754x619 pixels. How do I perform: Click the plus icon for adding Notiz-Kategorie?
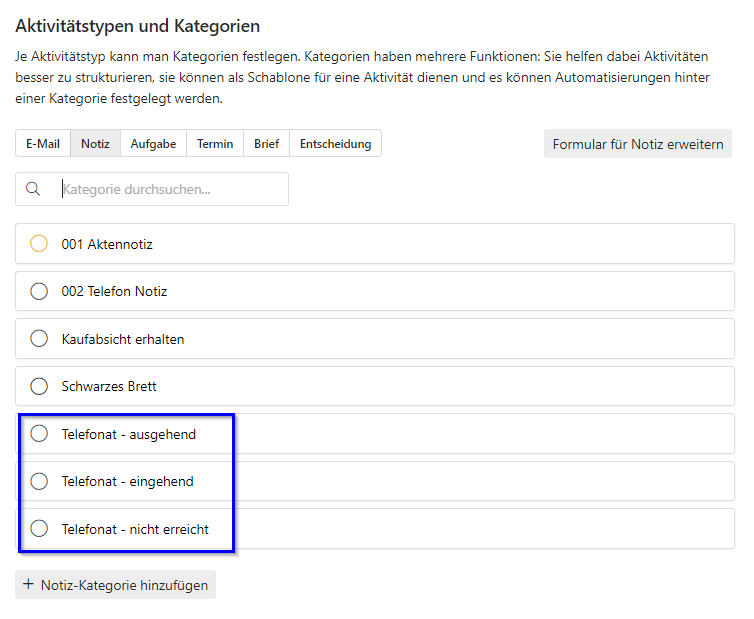[x=28, y=585]
